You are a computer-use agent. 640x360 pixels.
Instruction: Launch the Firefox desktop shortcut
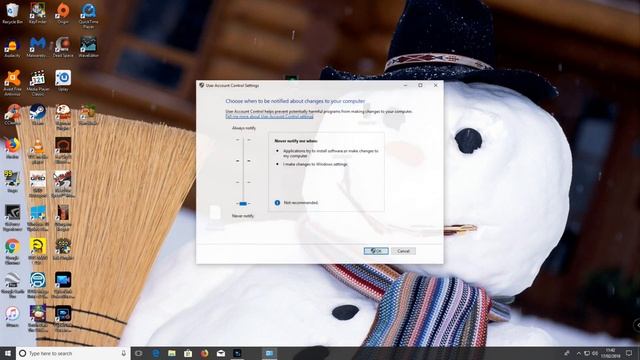(12, 148)
